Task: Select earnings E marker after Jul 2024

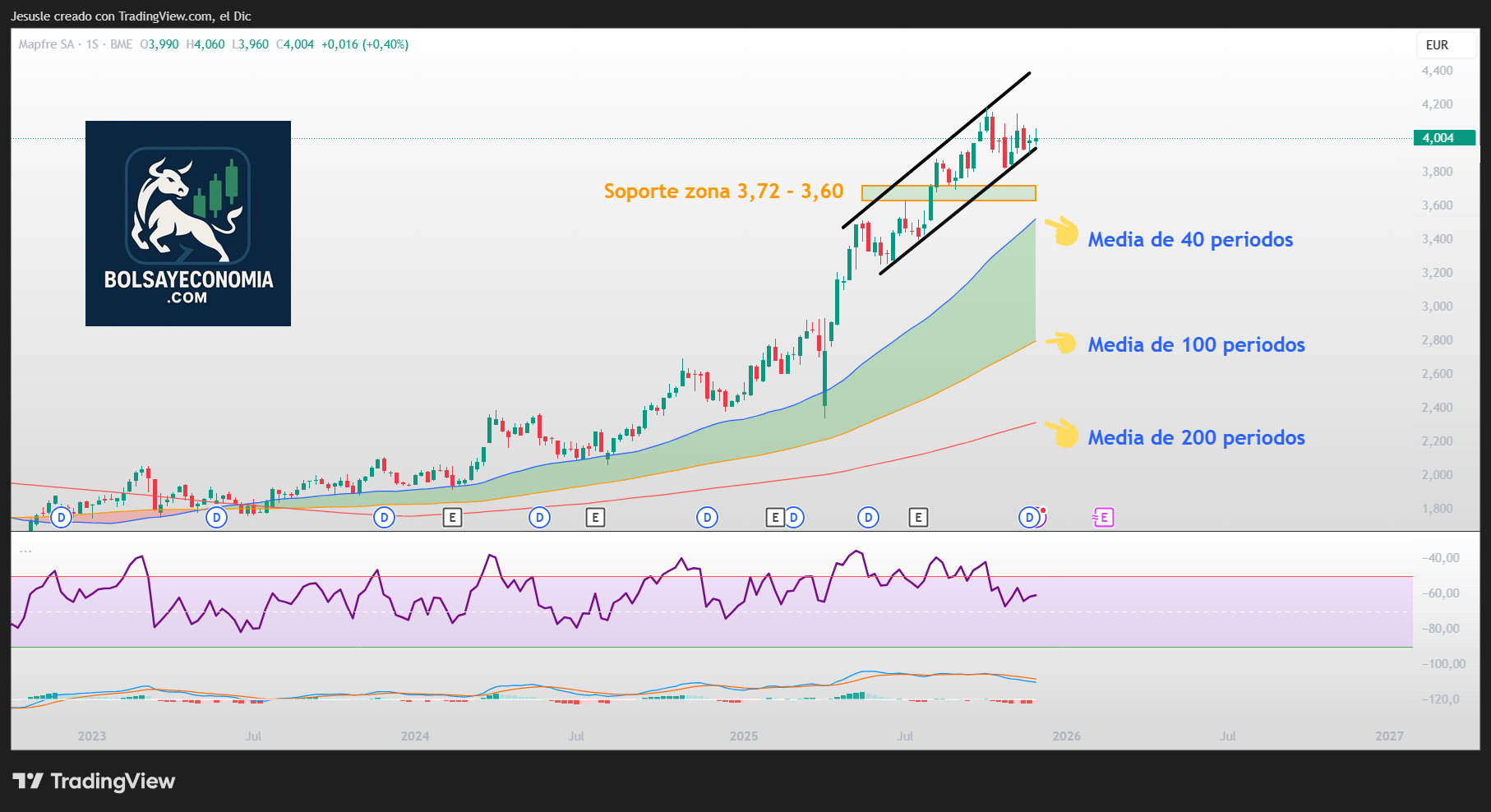Action: coord(595,518)
